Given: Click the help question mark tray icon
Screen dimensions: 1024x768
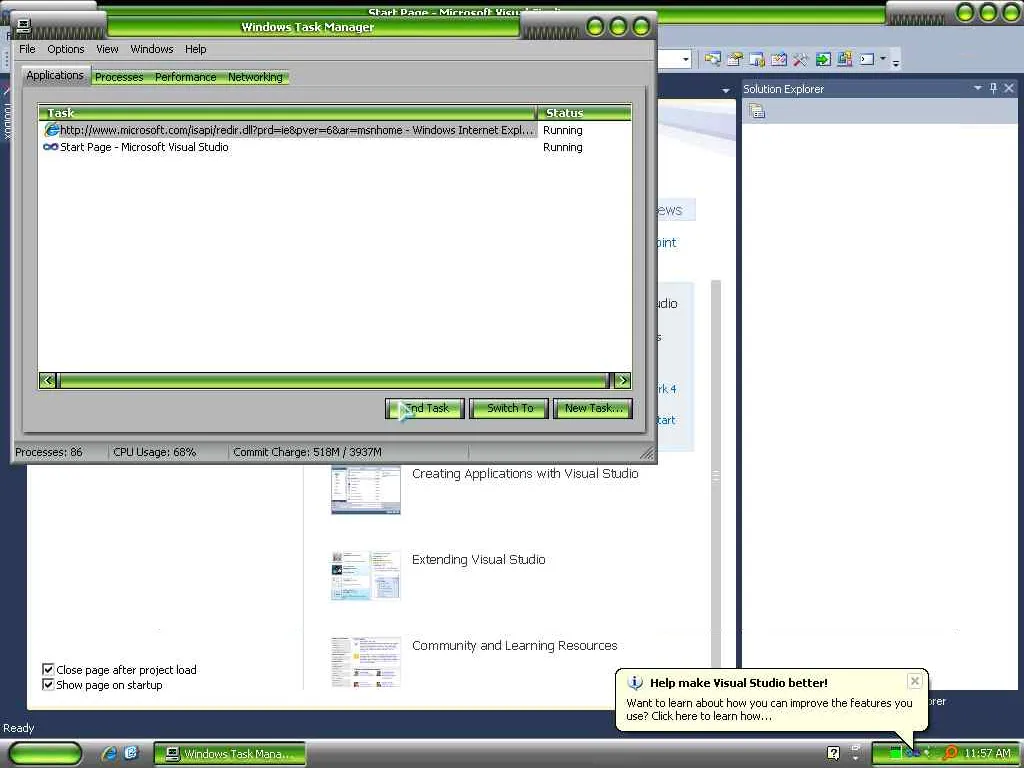Looking at the screenshot, I should [x=833, y=753].
